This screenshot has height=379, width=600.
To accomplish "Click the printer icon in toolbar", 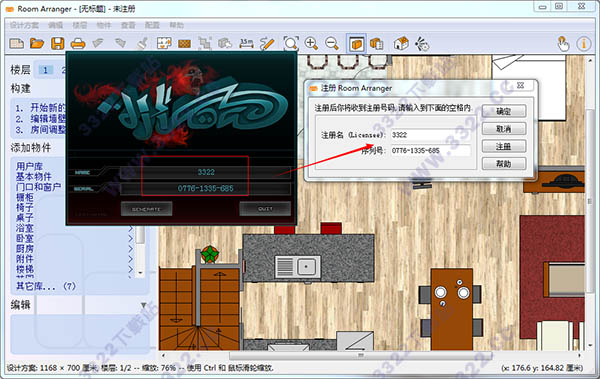I will click(78, 44).
